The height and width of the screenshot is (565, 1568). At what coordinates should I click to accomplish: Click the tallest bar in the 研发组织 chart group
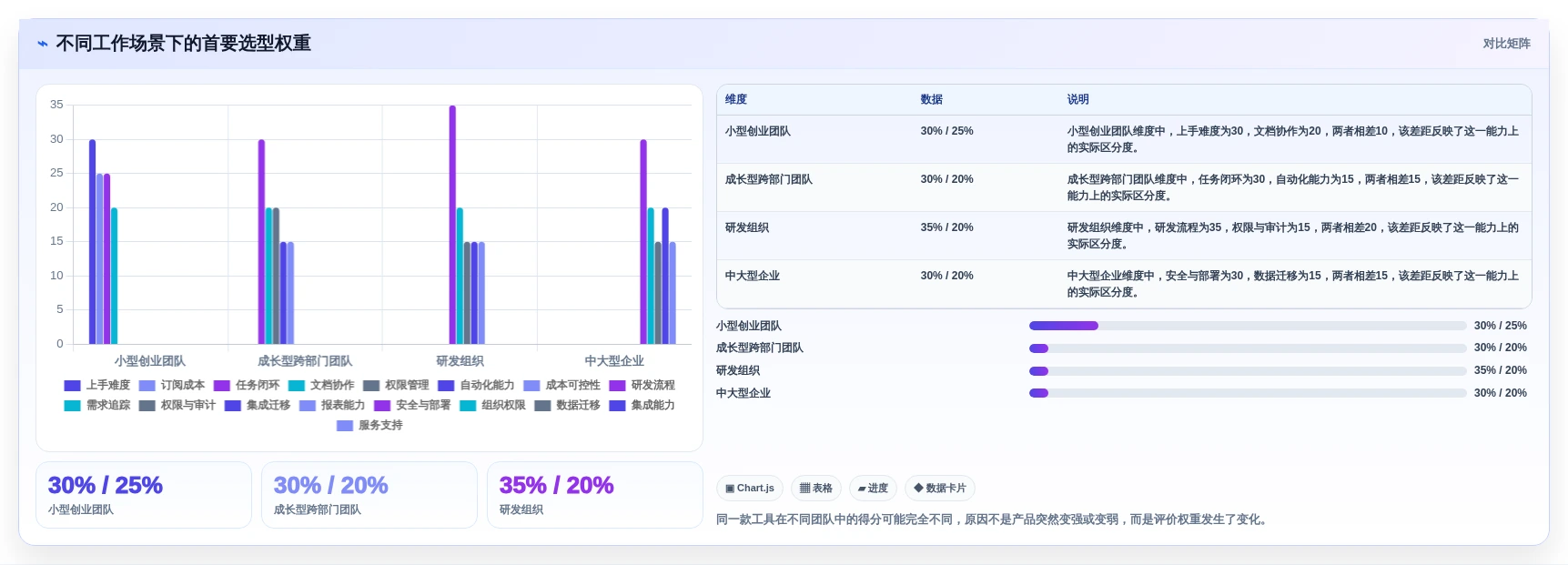pos(452,225)
